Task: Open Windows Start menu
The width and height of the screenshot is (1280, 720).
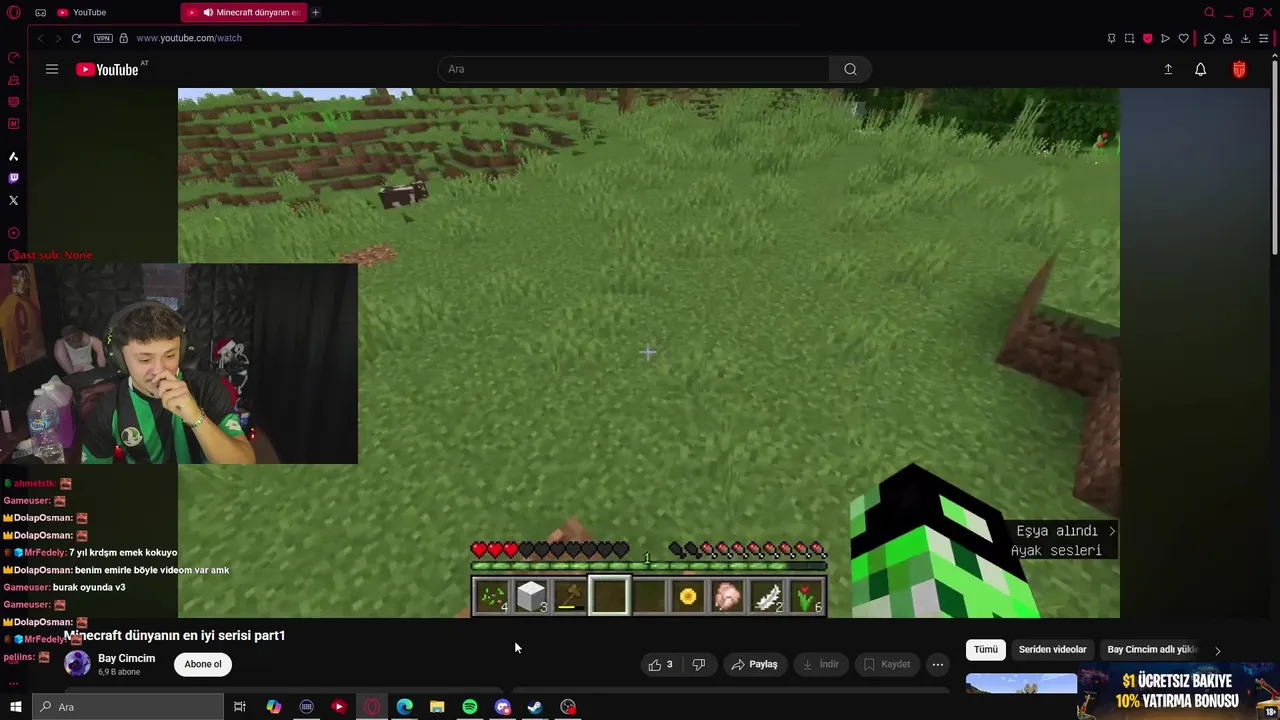Action: [15, 707]
